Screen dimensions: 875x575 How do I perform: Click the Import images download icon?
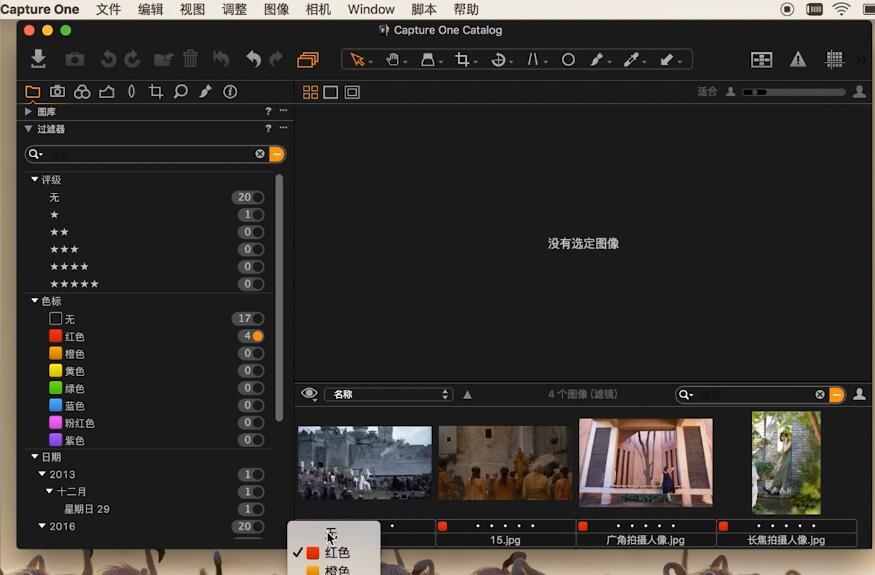(38, 59)
